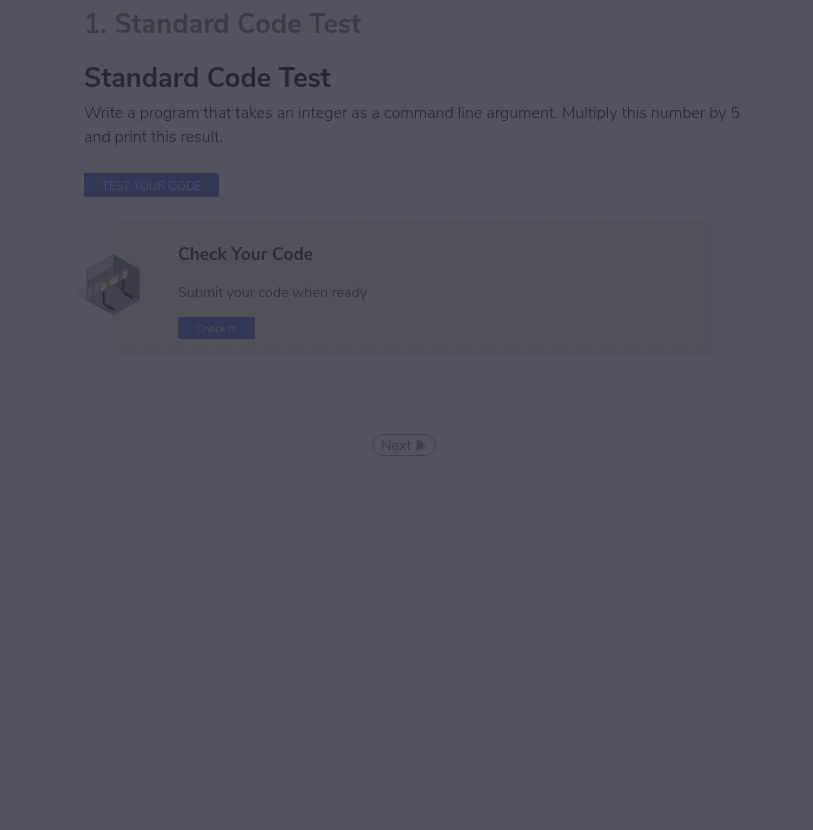
Task: Select the 'Submit your code when ready' text
Action: pos(272,292)
